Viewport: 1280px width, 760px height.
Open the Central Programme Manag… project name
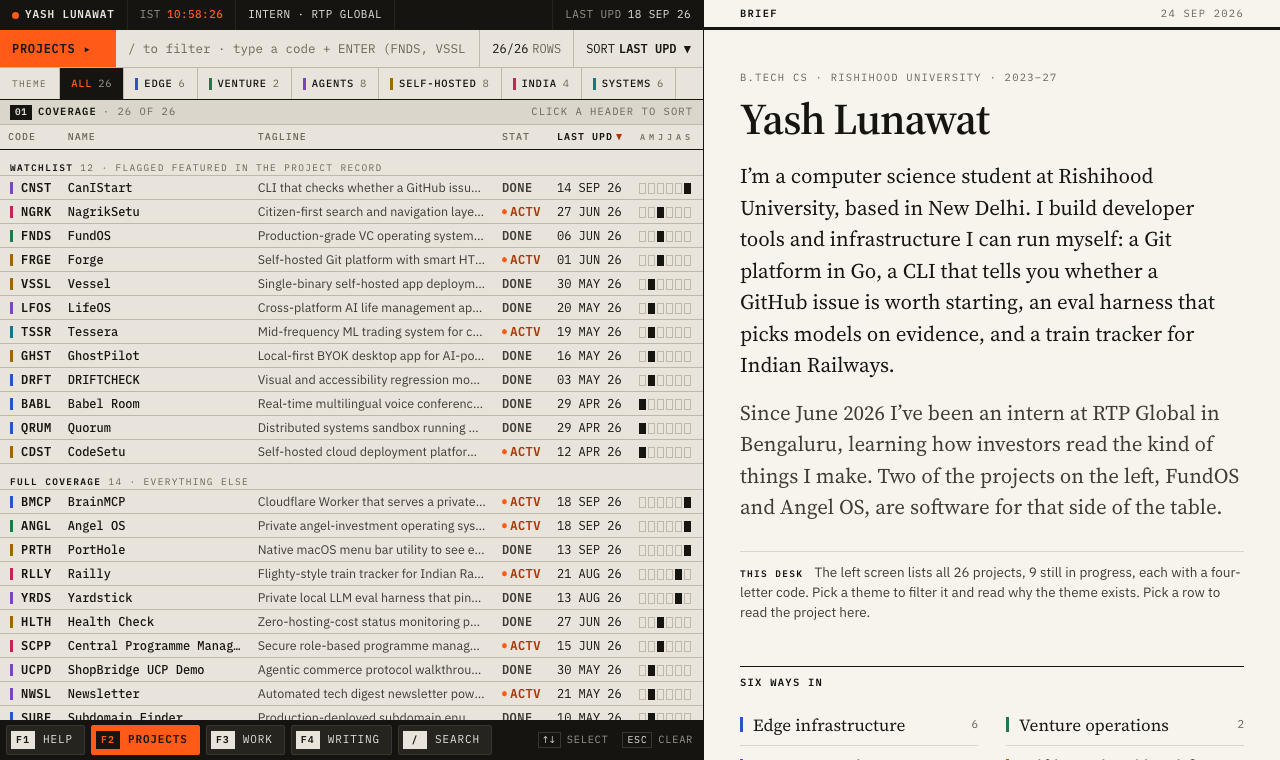point(154,646)
